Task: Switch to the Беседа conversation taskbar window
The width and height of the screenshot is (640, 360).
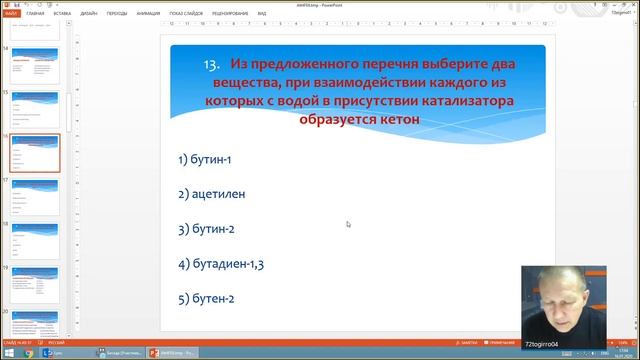Action: point(120,353)
